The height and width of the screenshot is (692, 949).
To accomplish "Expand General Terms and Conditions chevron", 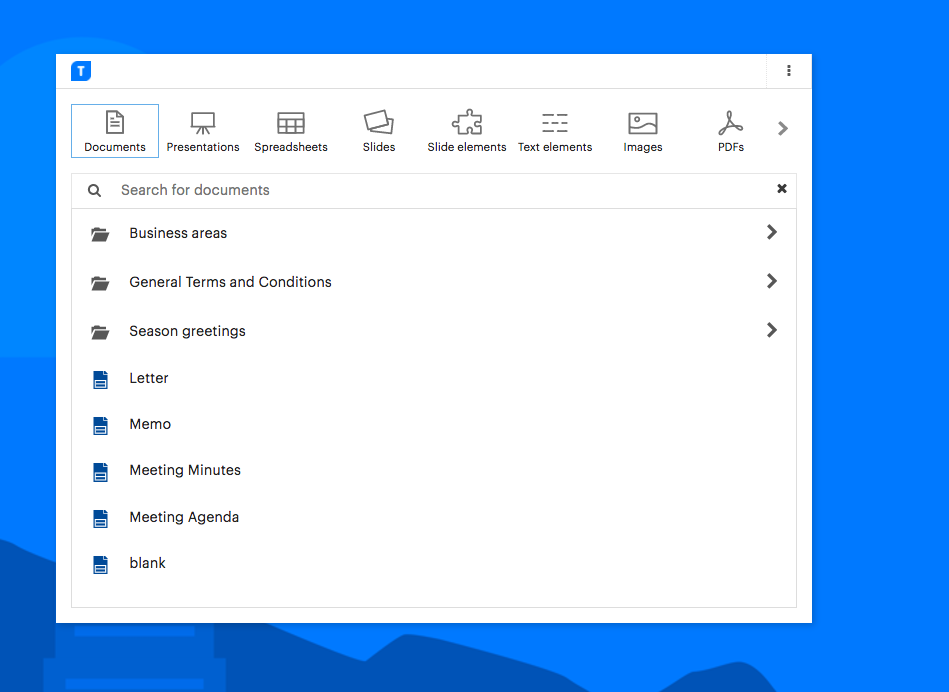I will click(772, 281).
